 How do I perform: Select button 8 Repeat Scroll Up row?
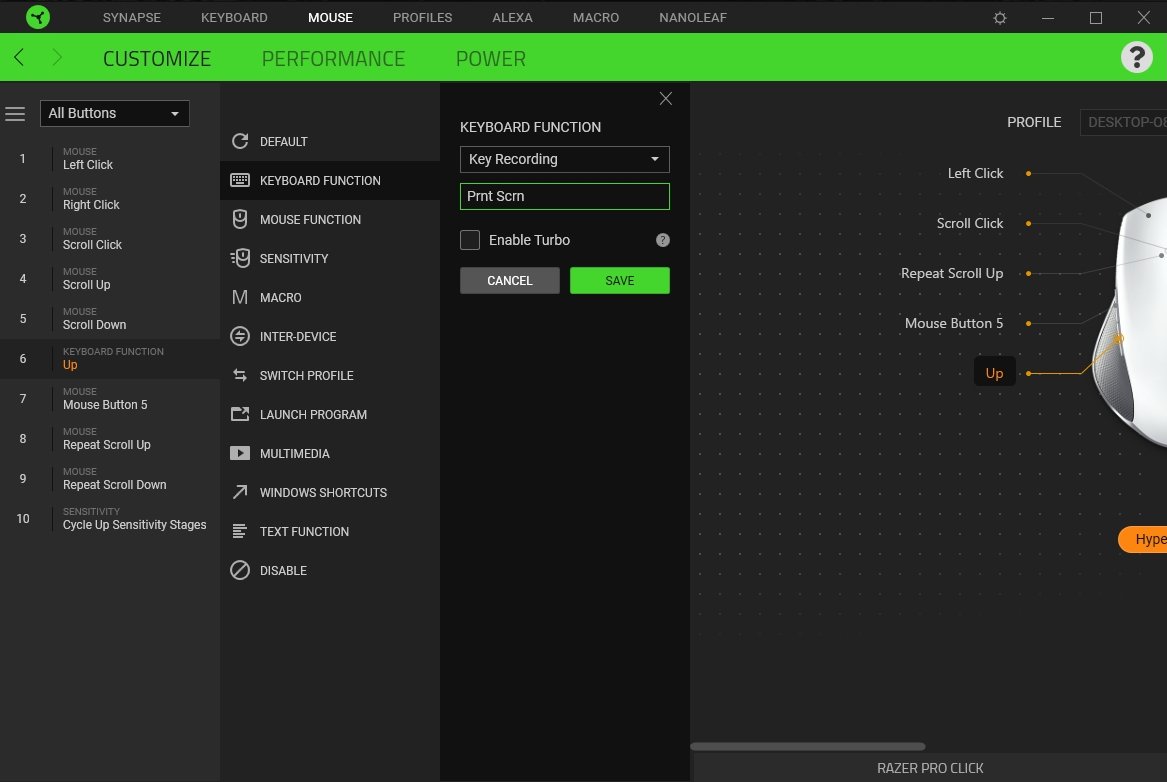click(110, 439)
